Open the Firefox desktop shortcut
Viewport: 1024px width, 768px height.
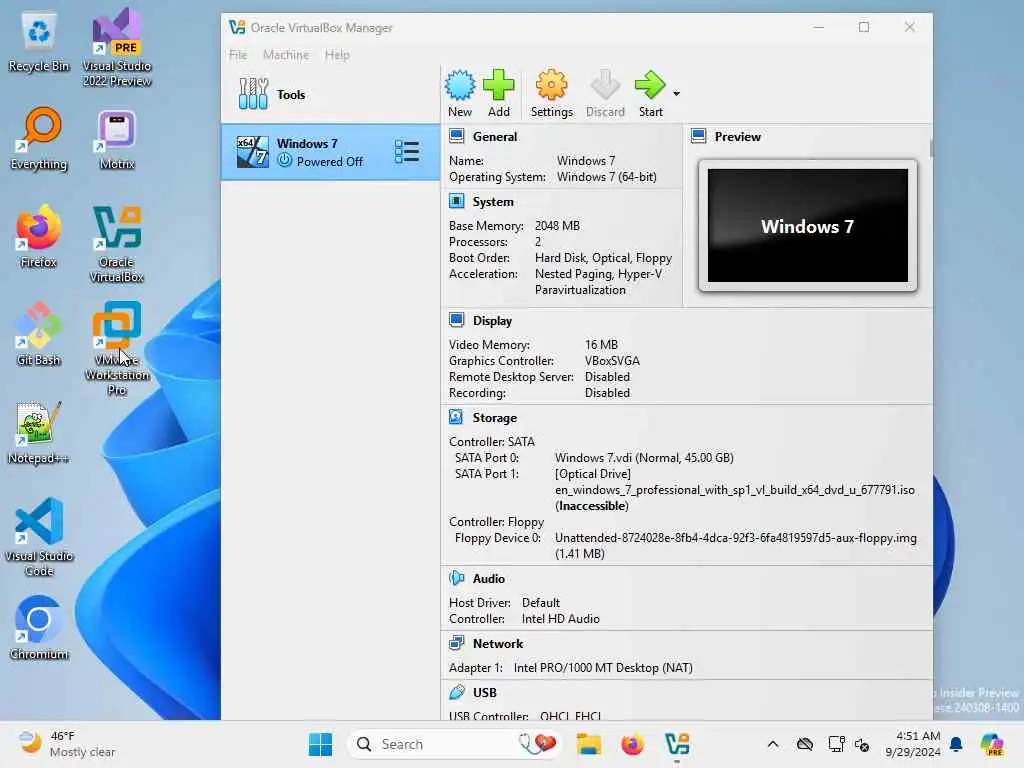click(x=39, y=236)
